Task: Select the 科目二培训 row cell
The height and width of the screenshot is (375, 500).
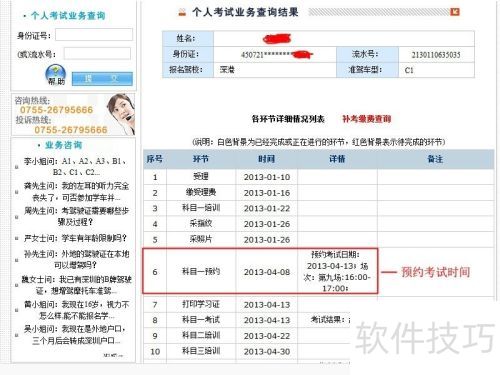Action: 201,336
